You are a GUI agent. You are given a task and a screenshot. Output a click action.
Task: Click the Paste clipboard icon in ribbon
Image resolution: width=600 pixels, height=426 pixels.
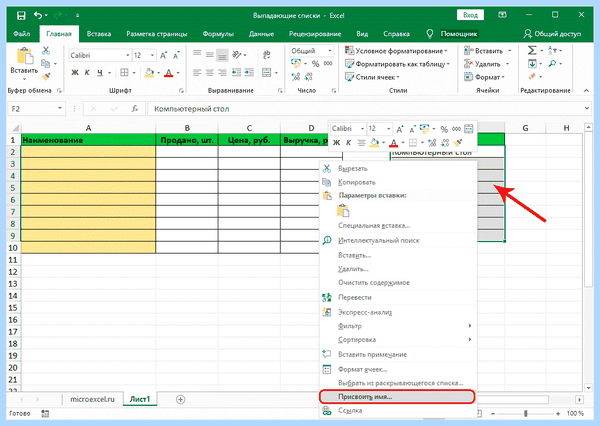(x=24, y=56)
